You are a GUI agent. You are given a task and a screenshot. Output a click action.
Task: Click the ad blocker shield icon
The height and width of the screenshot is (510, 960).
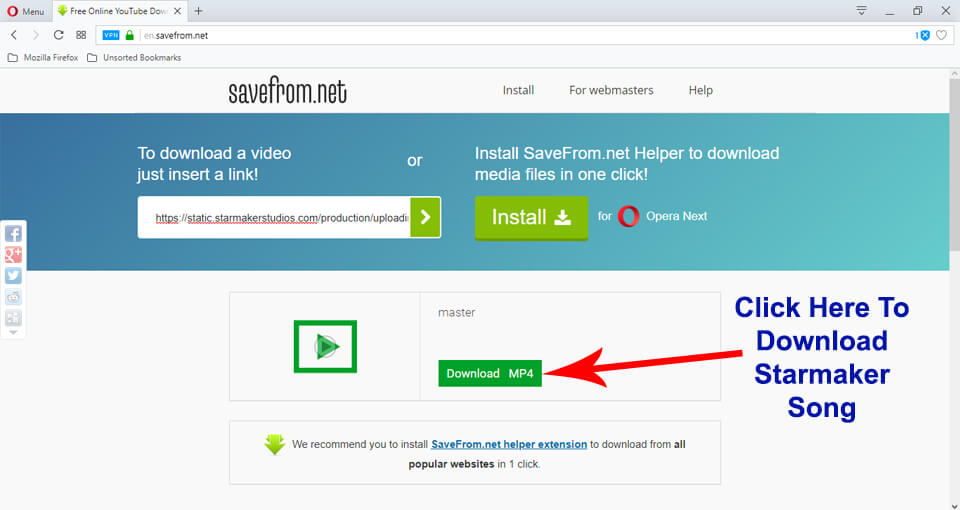[x=924, y=36]
